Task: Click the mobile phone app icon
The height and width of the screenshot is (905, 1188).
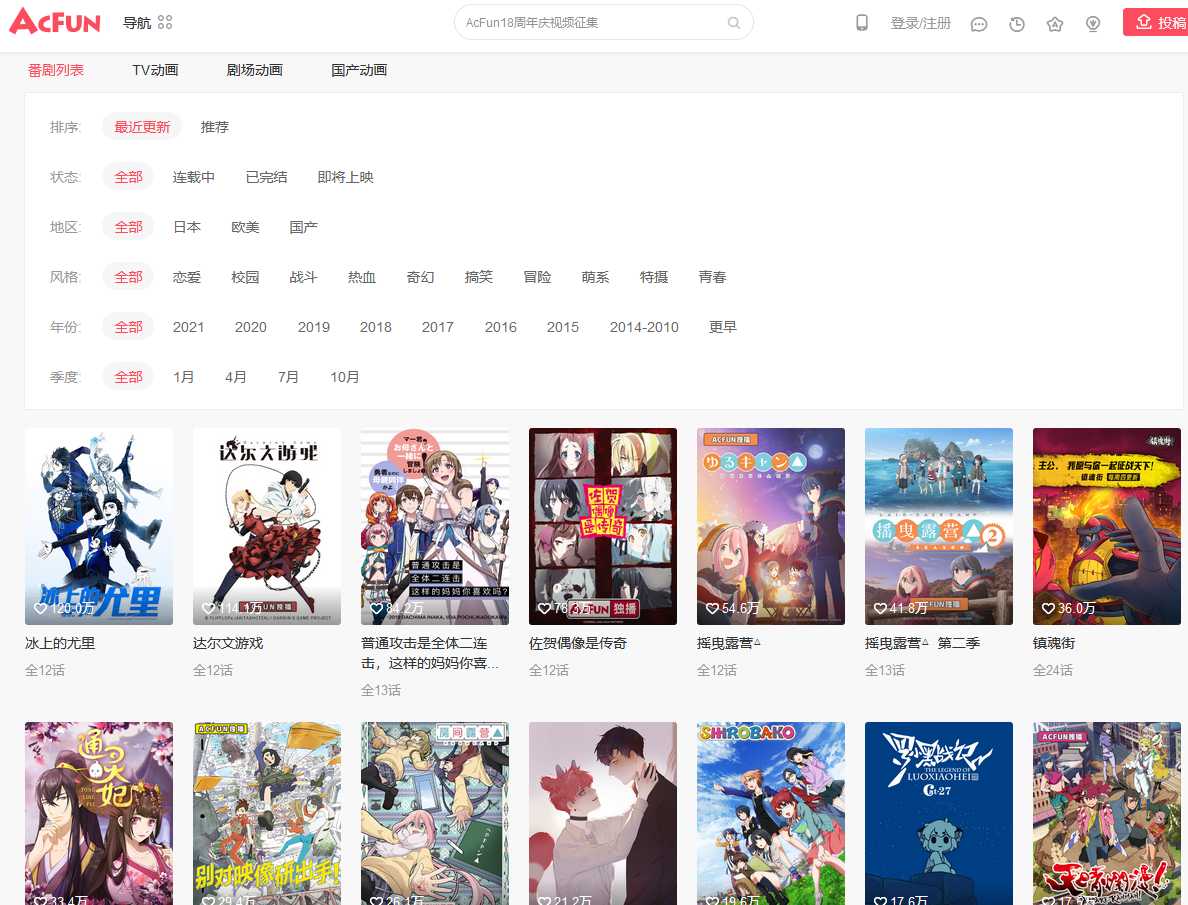Action: 861,23
